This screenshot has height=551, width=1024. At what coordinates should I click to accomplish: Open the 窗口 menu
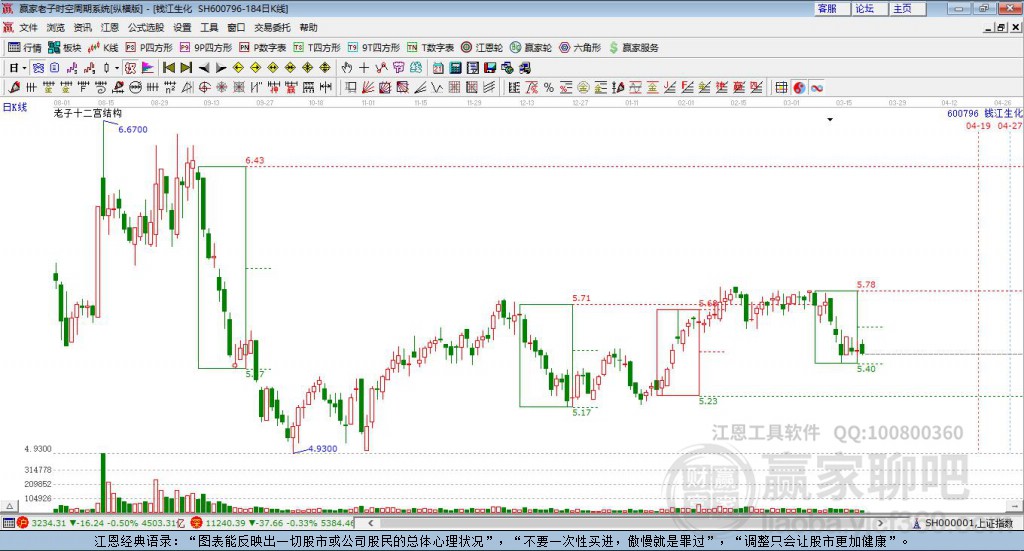[x=236, y=27]
